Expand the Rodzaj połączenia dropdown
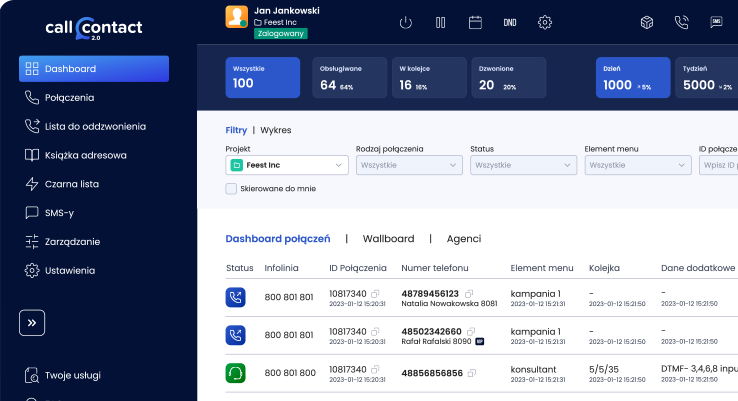The height and width of the screenshot is (401, 738). tap(408, 165)
